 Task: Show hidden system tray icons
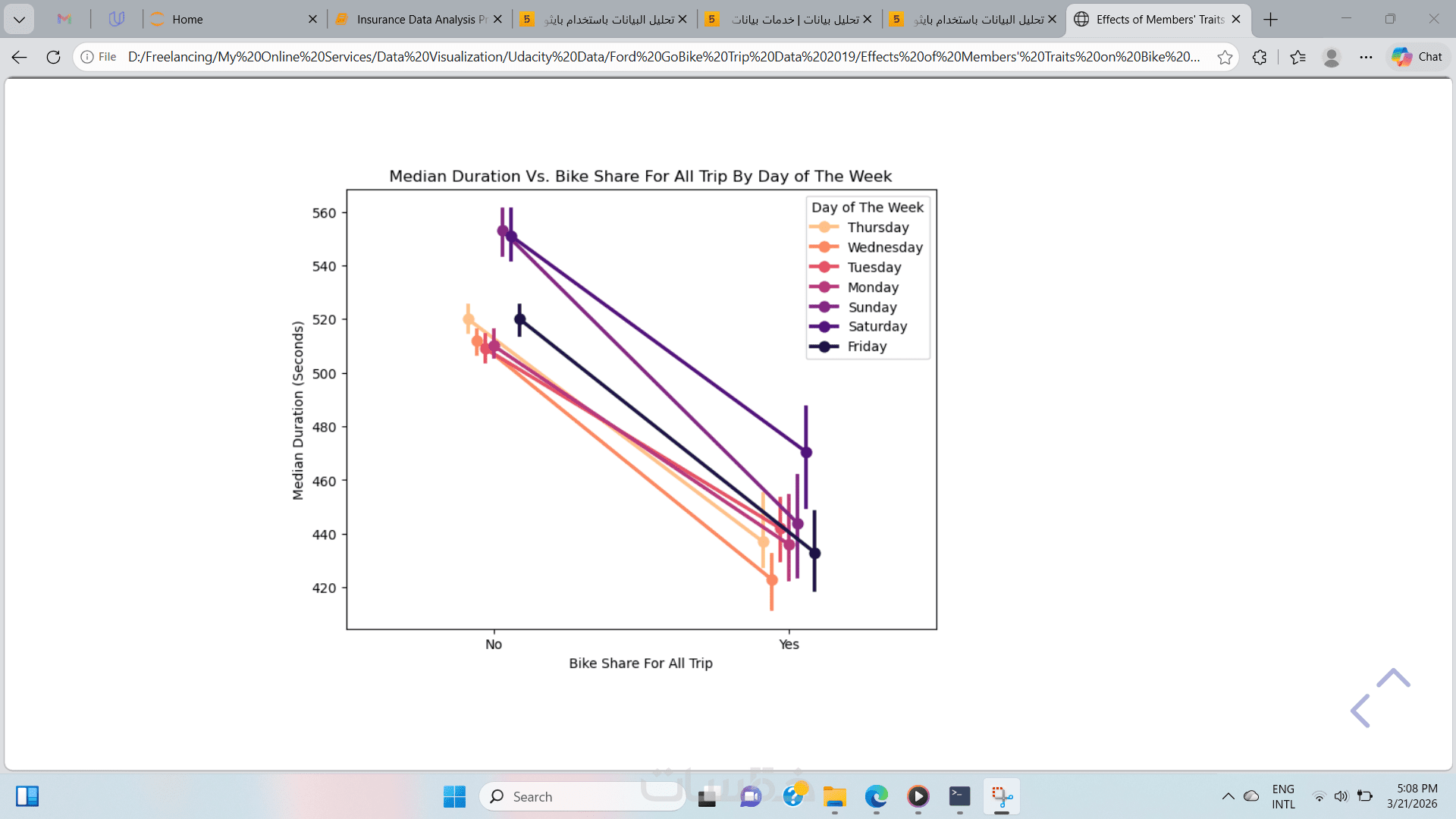1228,796
